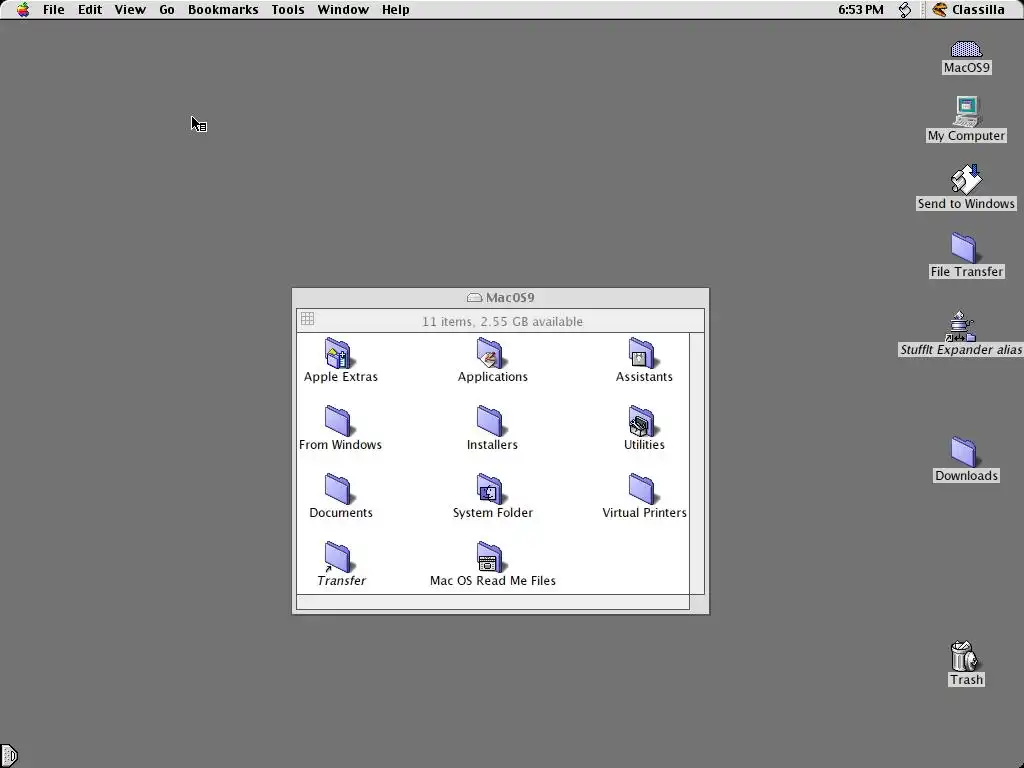Select the Downloads desktop folder
Image resolution: width=1024 pixels, height=768 pixels.
(x=964, y=452)
